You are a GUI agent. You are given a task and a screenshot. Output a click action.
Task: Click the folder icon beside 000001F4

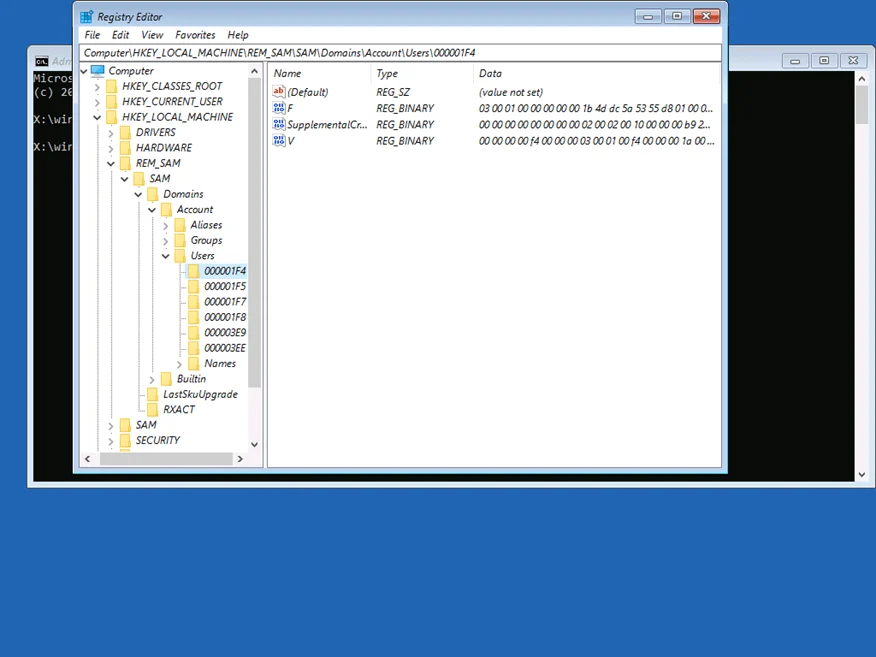193,271
